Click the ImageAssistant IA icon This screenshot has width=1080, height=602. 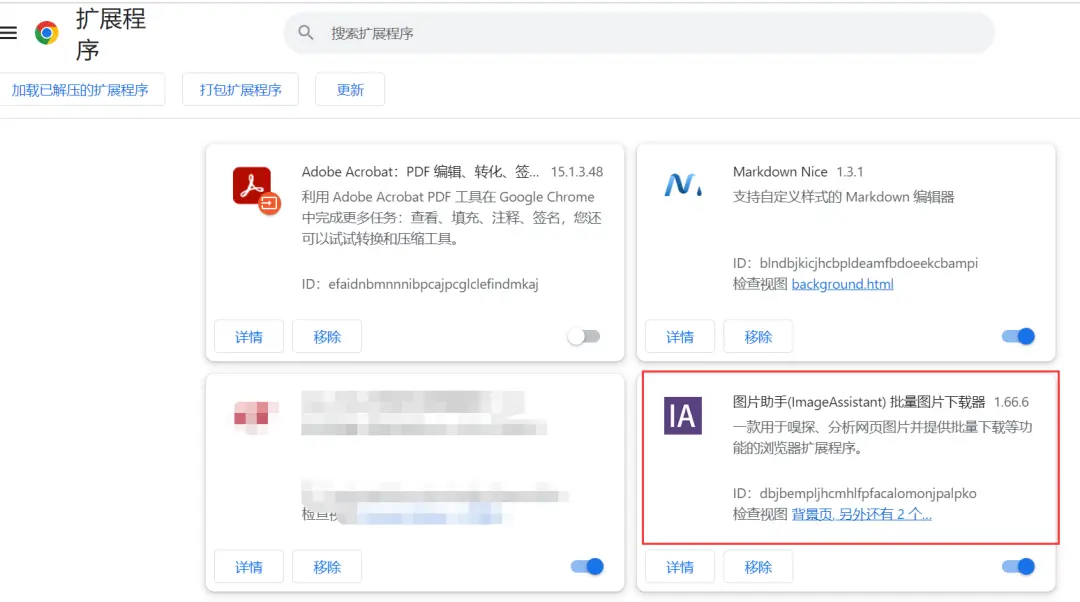tap(683, 415)
